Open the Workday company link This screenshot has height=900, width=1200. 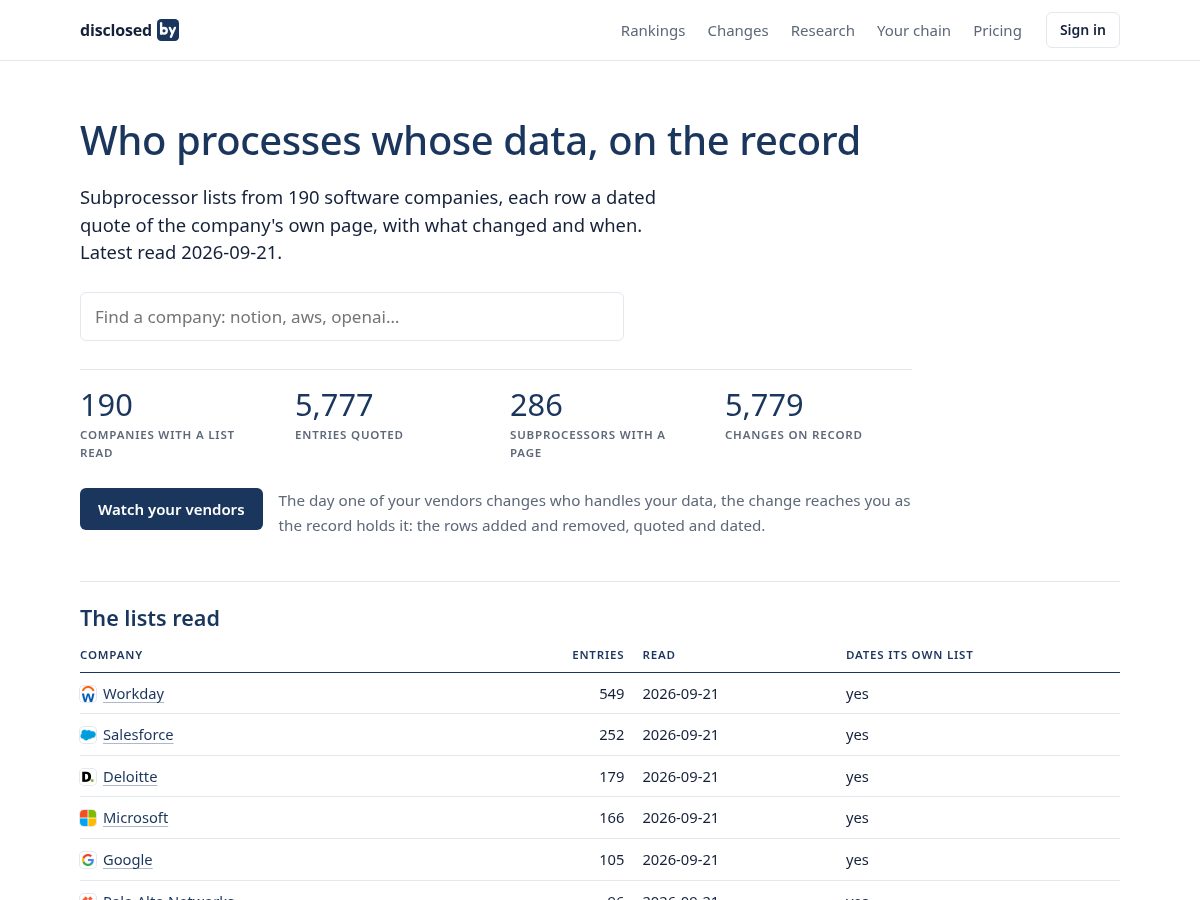coord(133,694)
